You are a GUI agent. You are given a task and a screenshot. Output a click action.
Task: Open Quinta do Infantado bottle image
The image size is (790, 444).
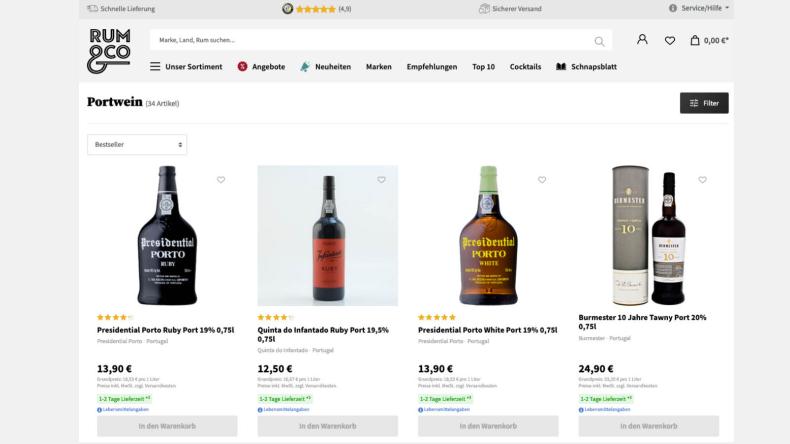click(327, 235)
